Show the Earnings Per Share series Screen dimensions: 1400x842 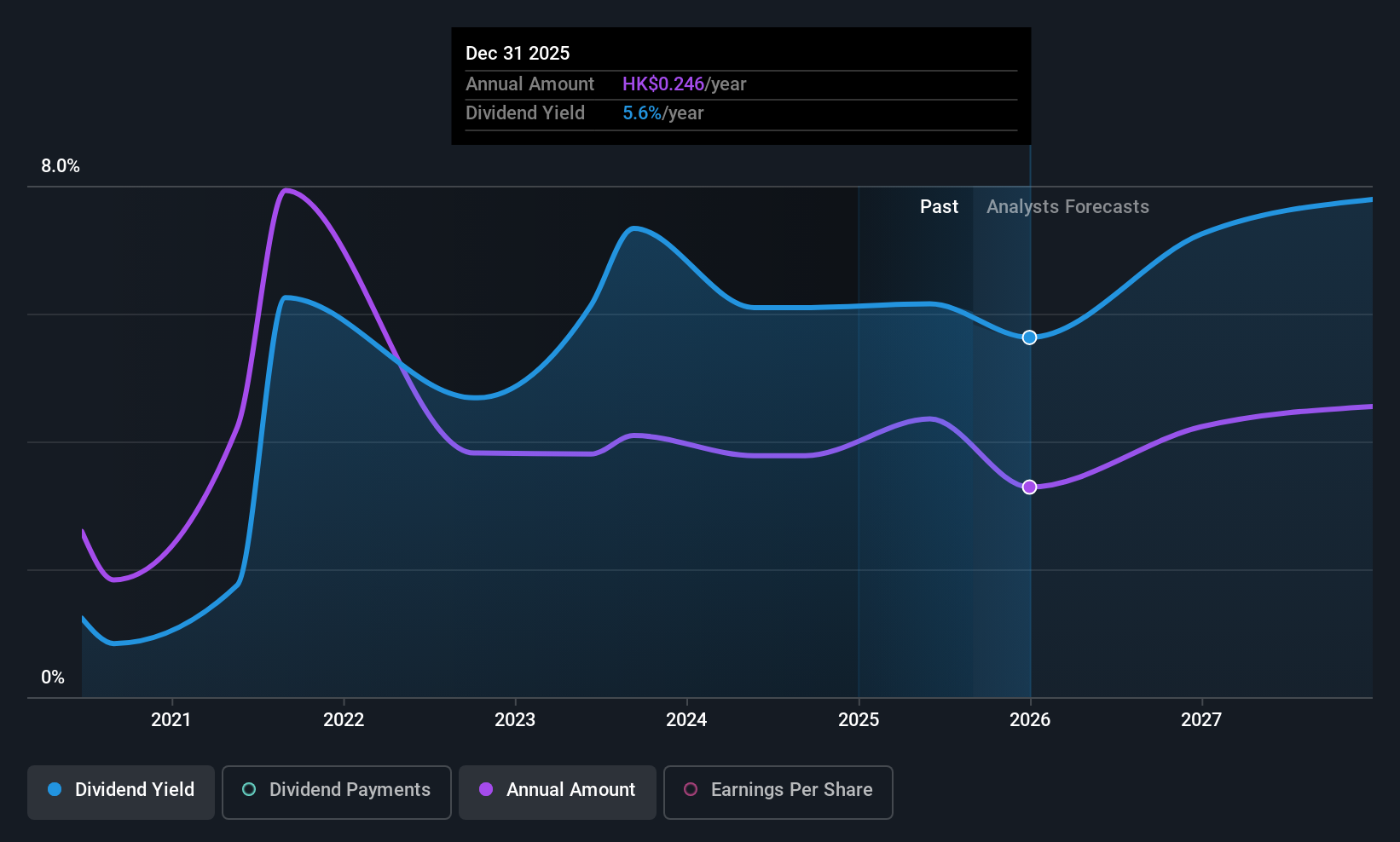778,792
